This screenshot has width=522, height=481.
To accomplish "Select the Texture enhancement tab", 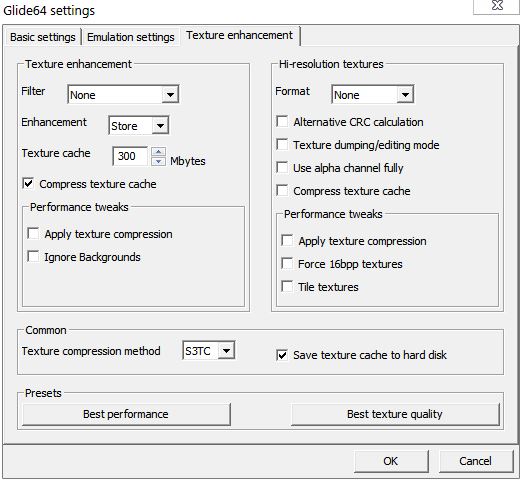I will 239,35.
